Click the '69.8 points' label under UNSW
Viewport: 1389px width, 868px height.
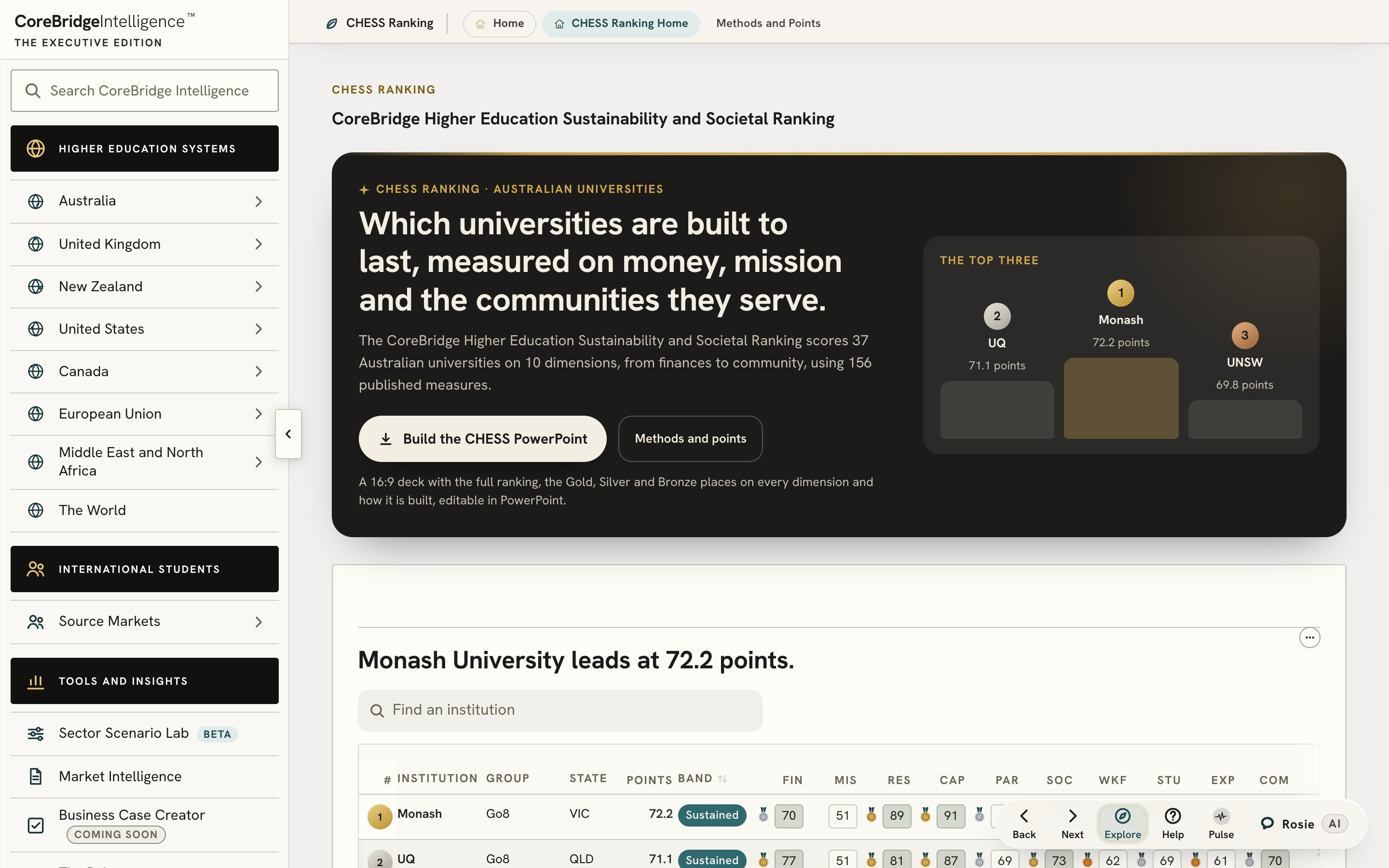(1244, 385)
